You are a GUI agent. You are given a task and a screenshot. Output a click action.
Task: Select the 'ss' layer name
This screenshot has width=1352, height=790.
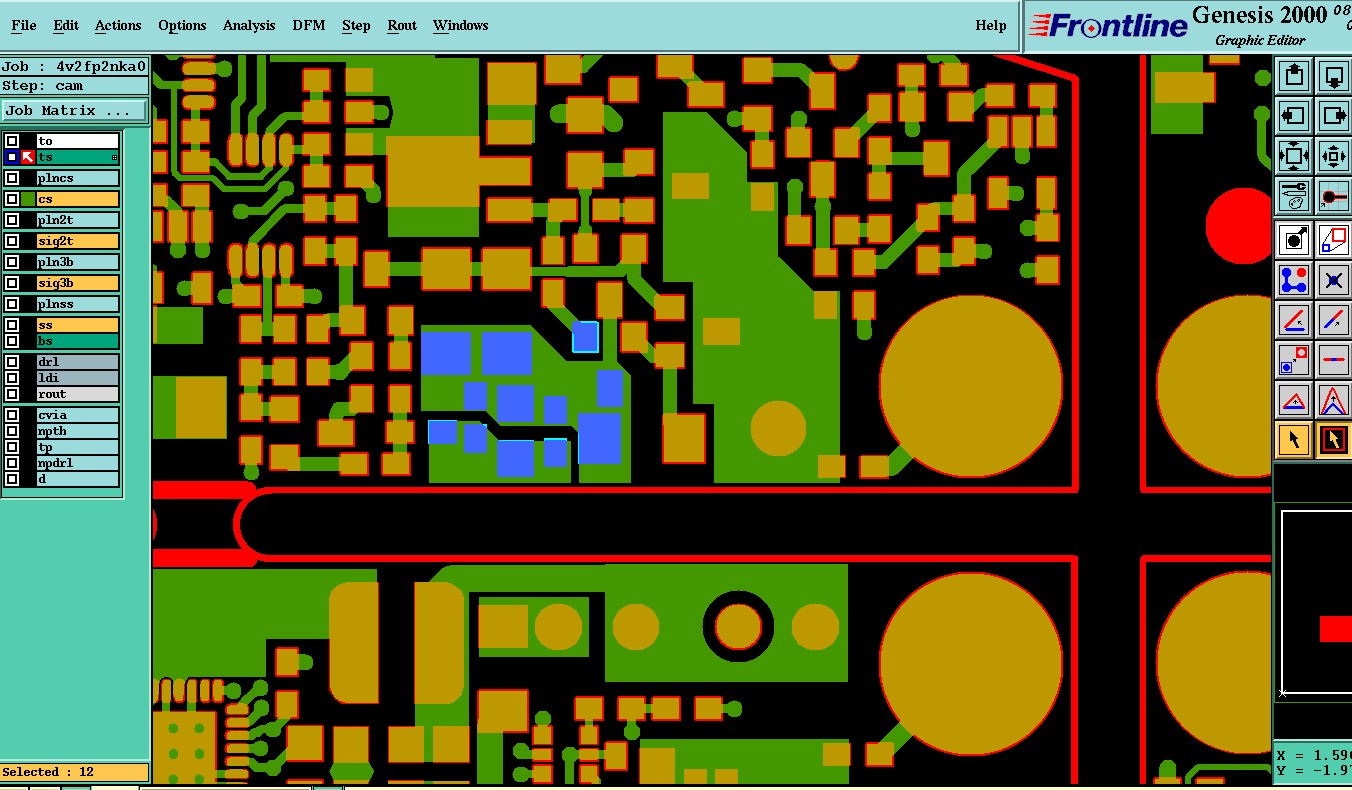78,325
